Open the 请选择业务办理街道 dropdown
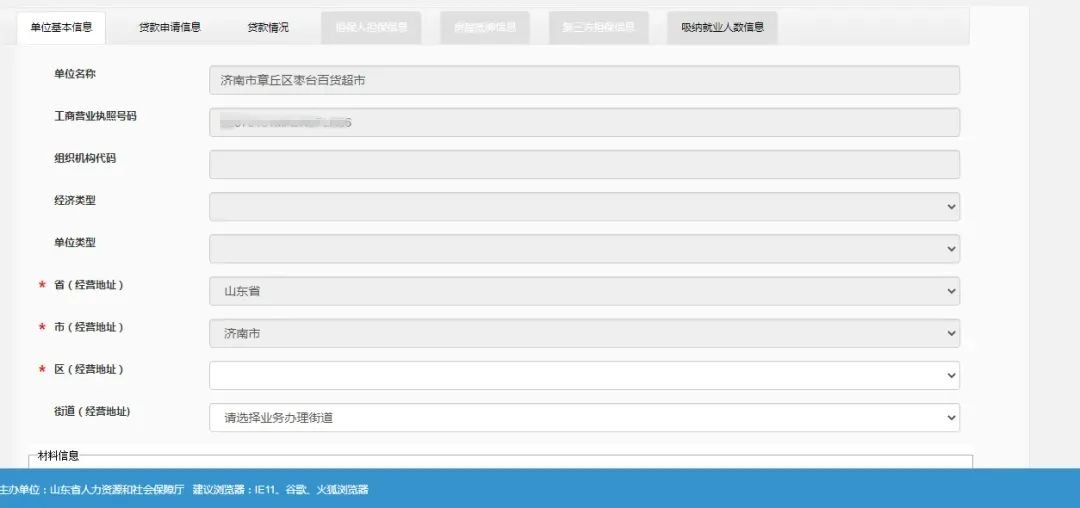This screenshot has height=508, width=1080. point(584,417)
